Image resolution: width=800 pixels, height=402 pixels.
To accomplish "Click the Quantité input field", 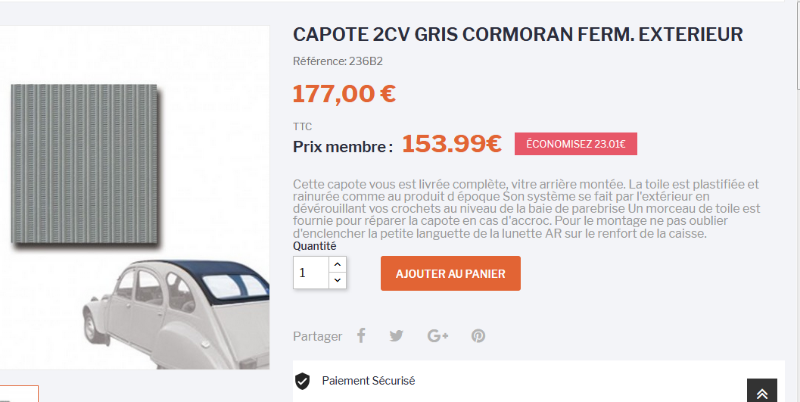I will 310,273.
